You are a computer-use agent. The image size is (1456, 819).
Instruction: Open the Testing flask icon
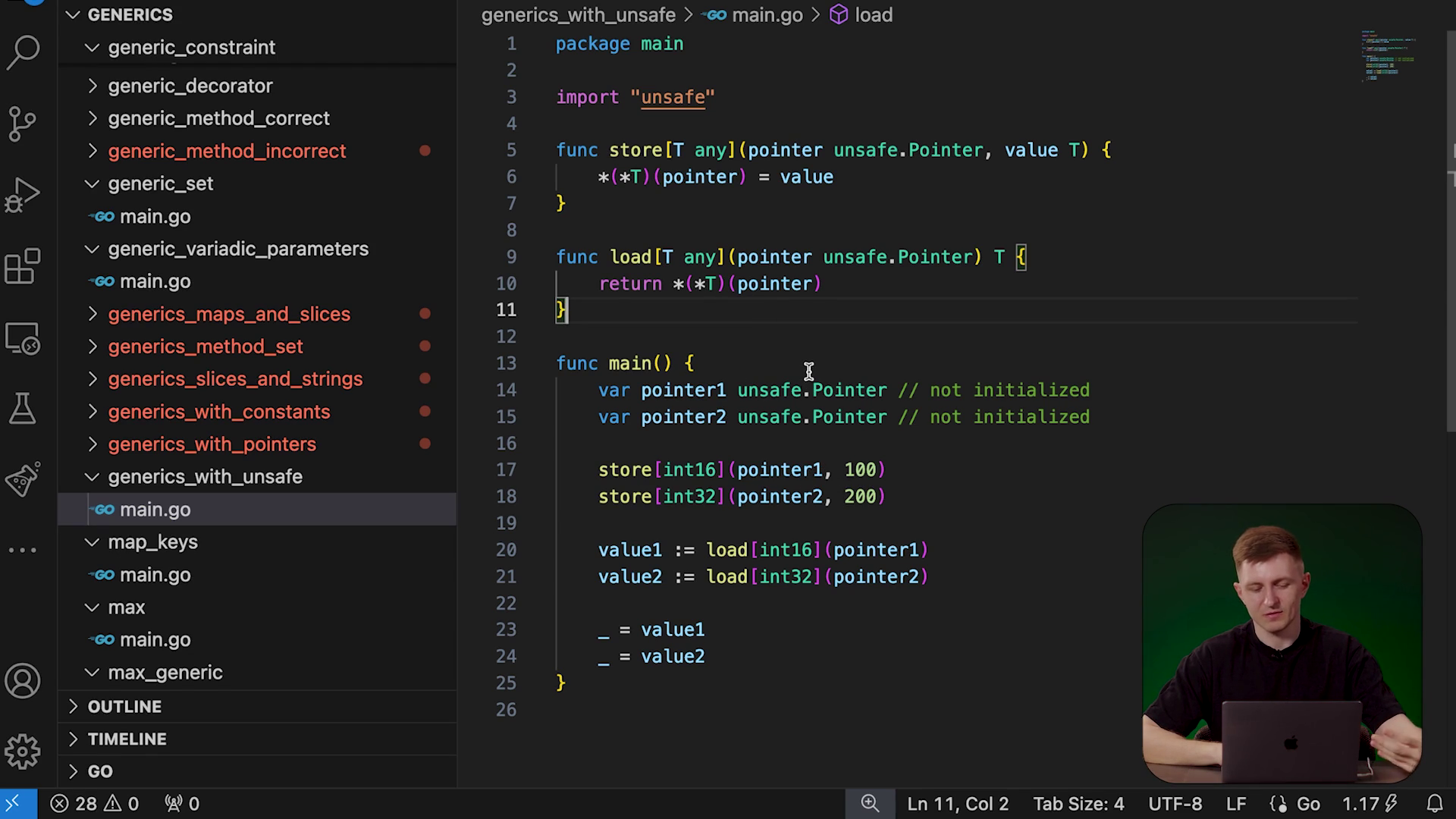pos(23,409)
